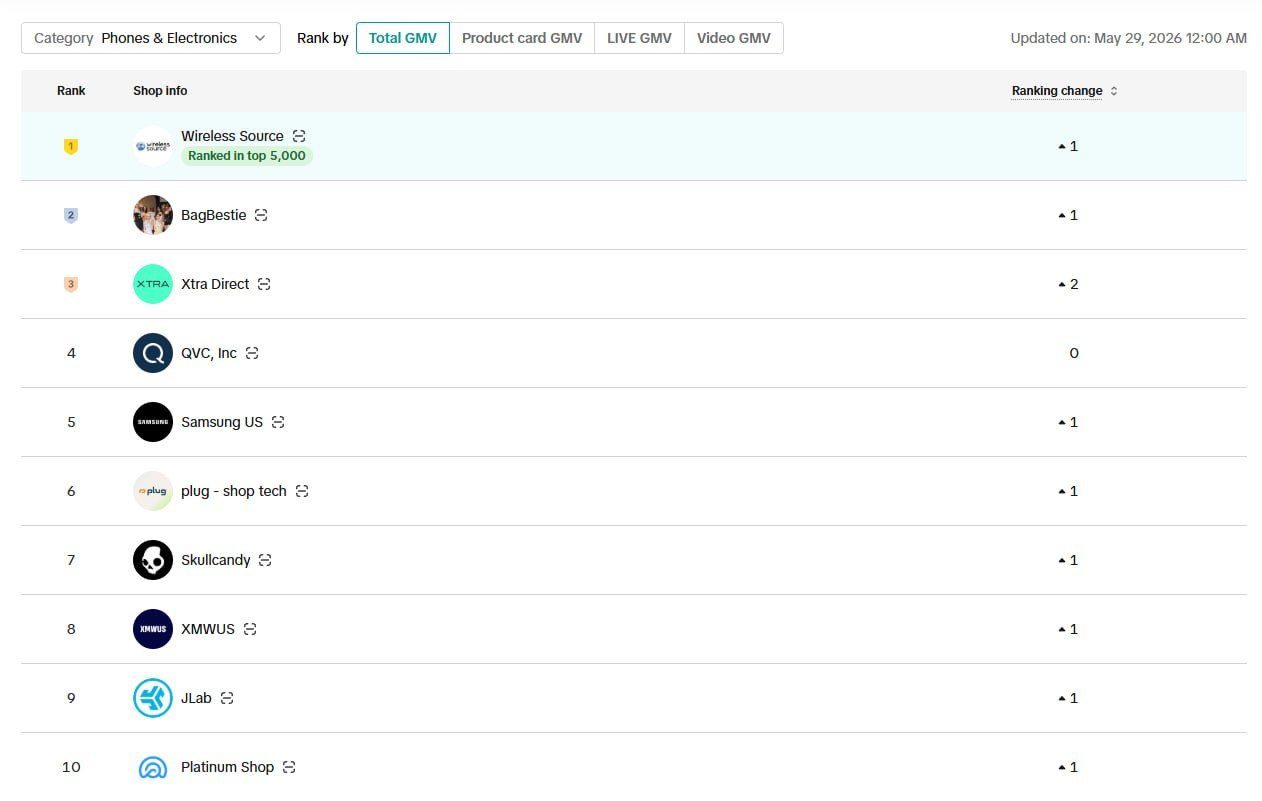
Task: Click the JLab shop name
Action: 196,698
